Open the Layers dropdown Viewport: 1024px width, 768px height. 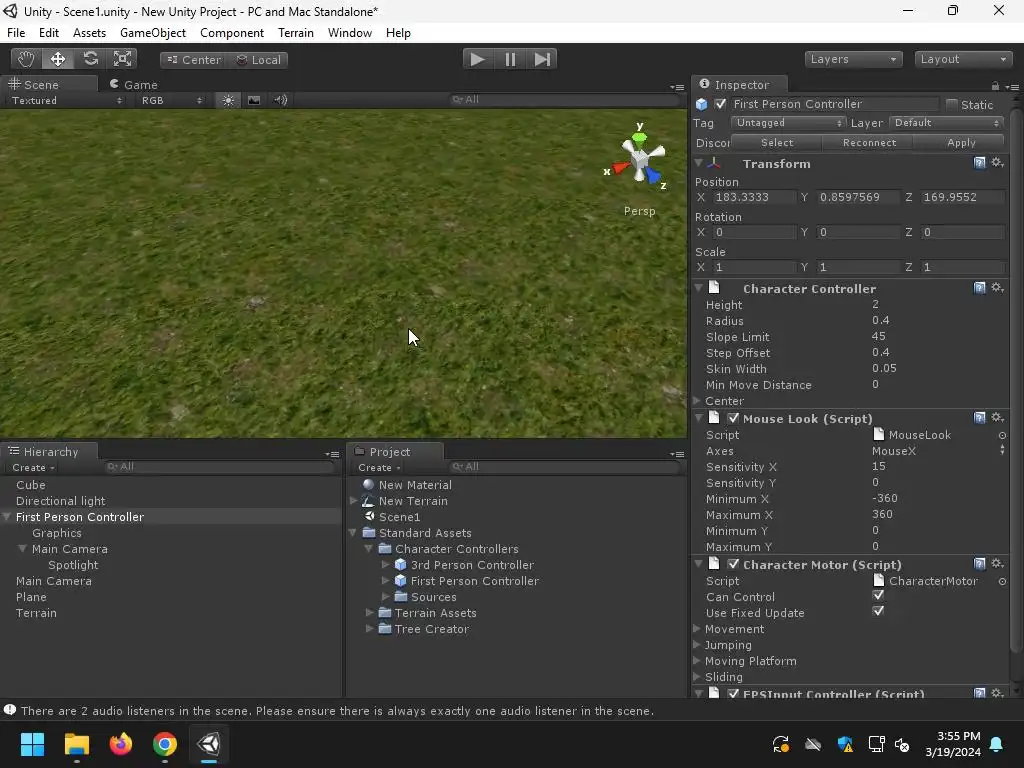coord(853,59)
